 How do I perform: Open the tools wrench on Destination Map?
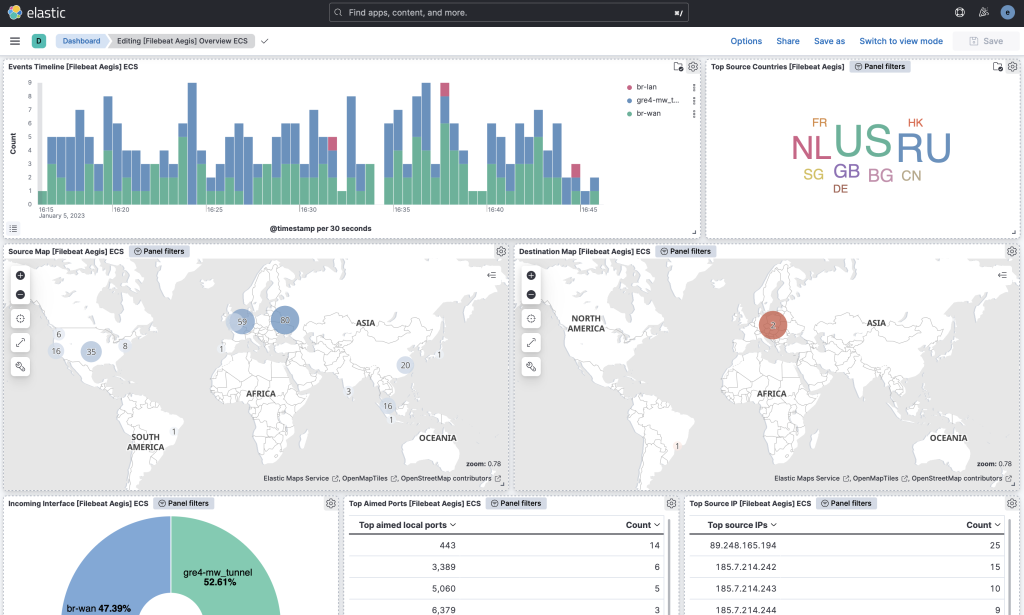click(x=531, y=366)
